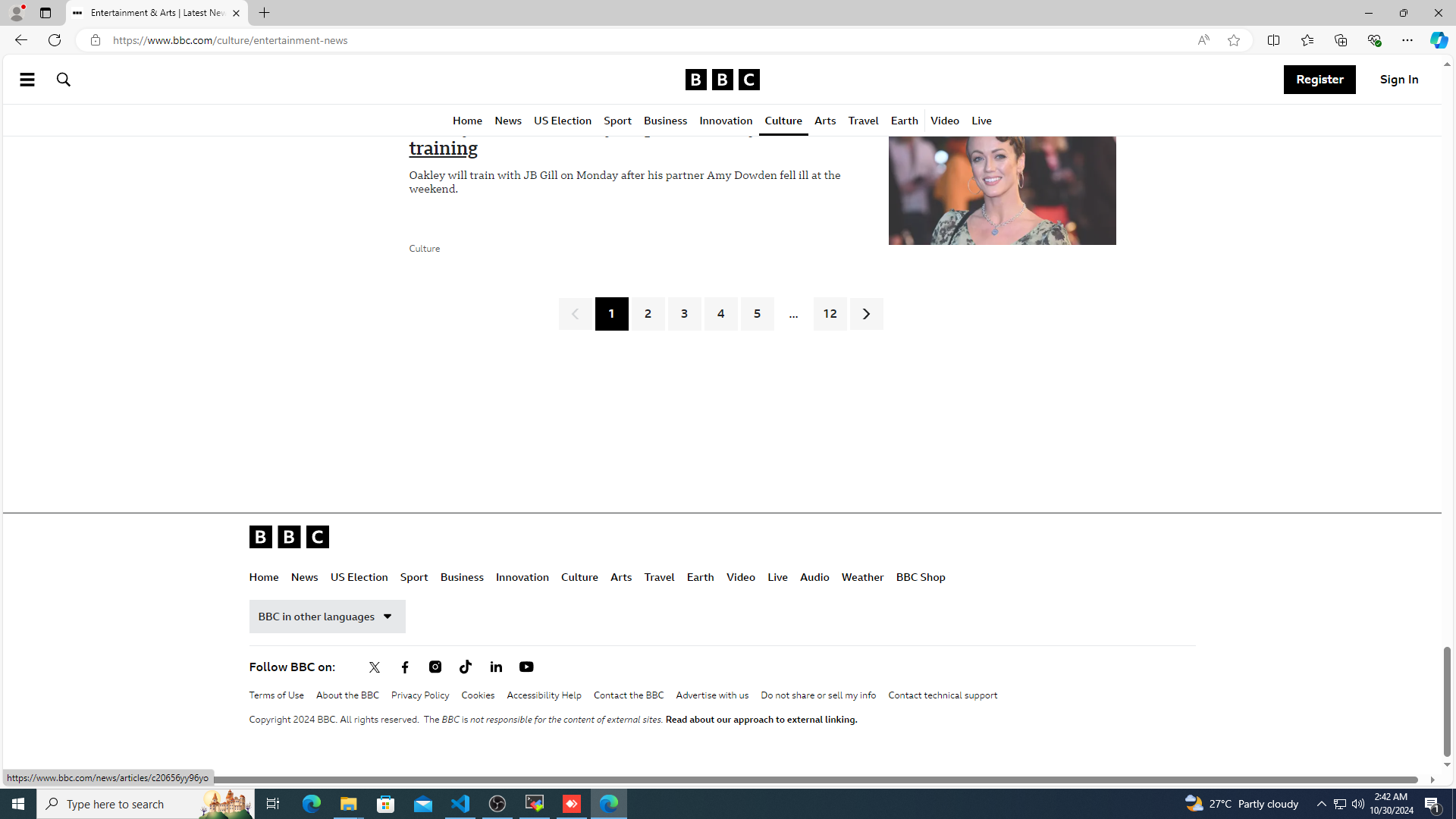Add this page to favorites star
The height and width of the screenshot is (819, 1456).
[x=1234, y=40]
